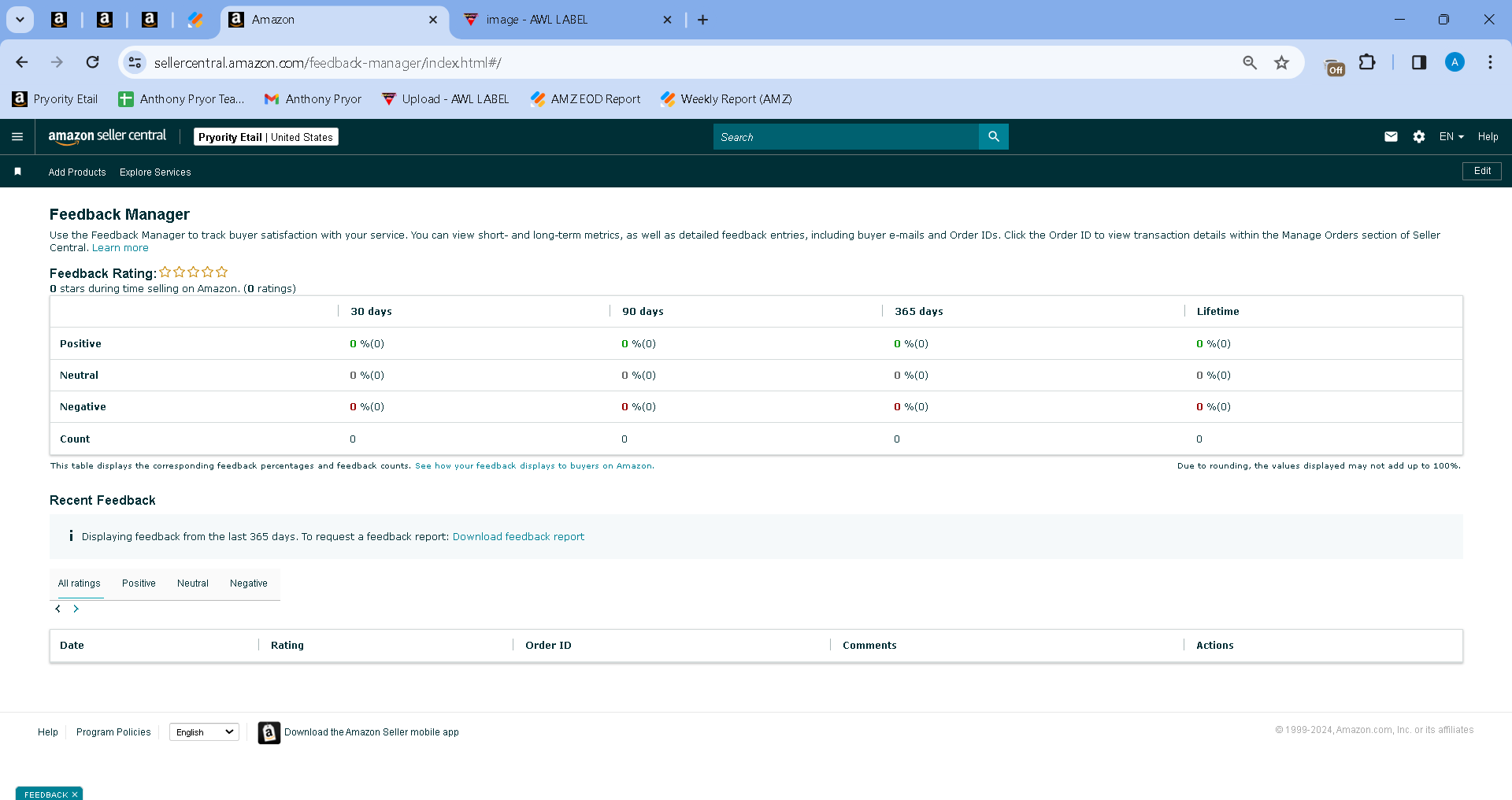Image resolution: width=1512 pixels, height=800 pixels.
Task: Open the Extensions puzzle icon
Action: [1368, 62]
